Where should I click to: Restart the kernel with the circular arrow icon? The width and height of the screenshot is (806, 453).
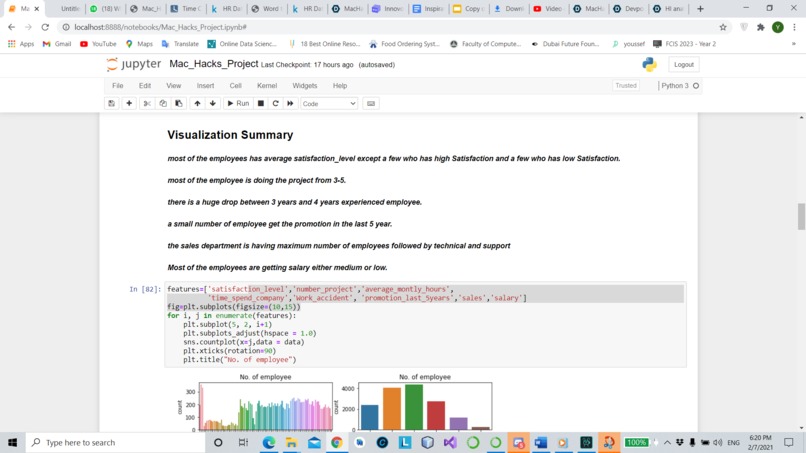point(276,103)
